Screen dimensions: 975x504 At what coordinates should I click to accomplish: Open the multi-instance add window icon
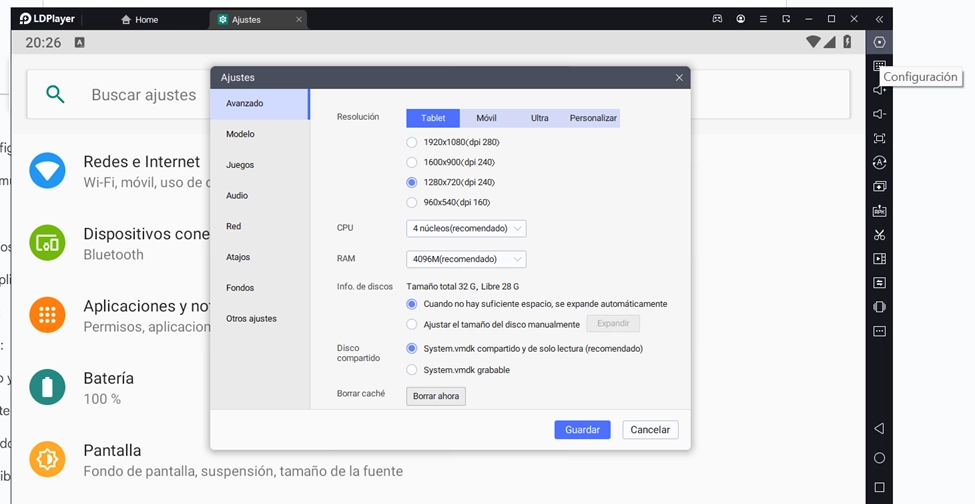[879, 186]
